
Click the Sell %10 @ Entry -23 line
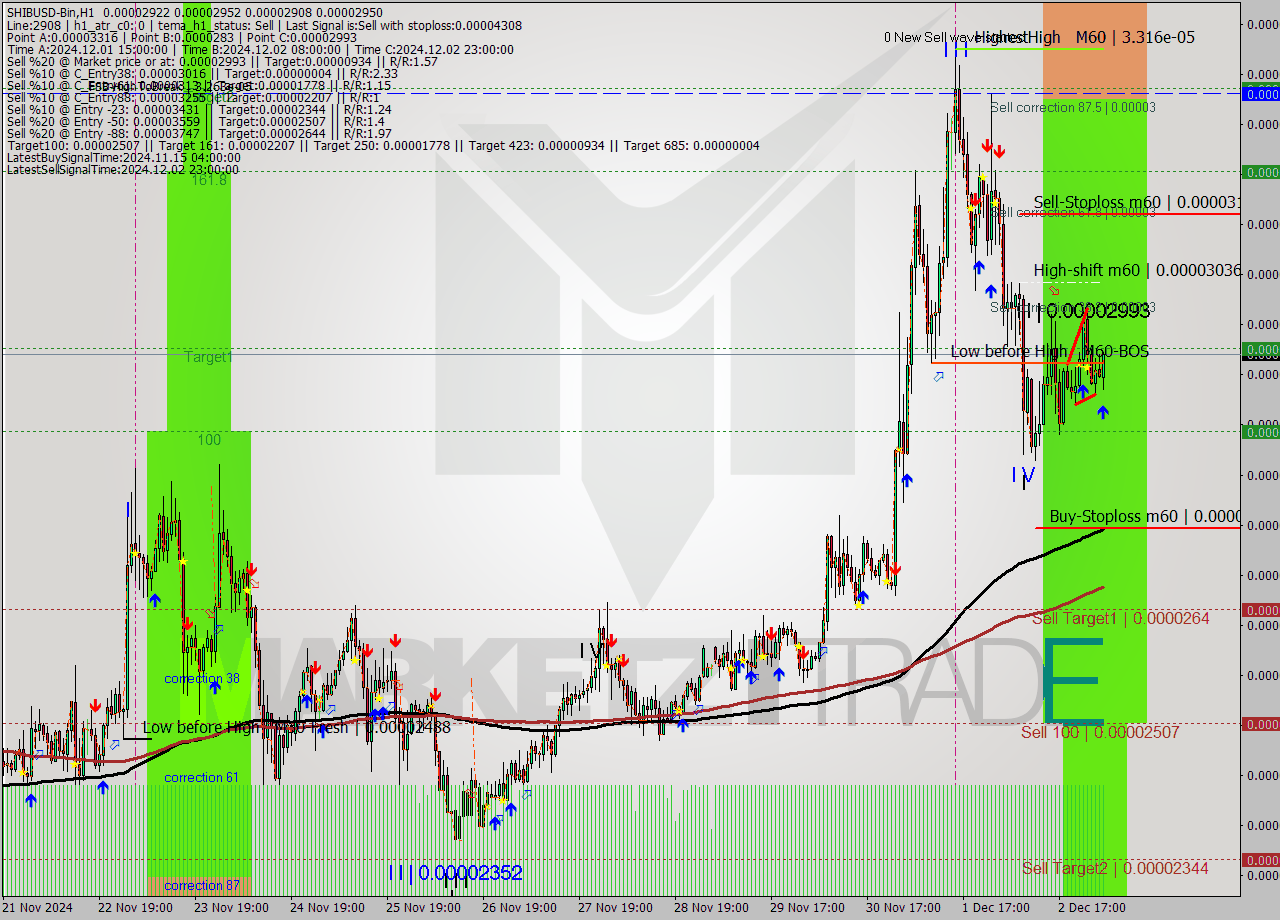click(x=198, y=109)
